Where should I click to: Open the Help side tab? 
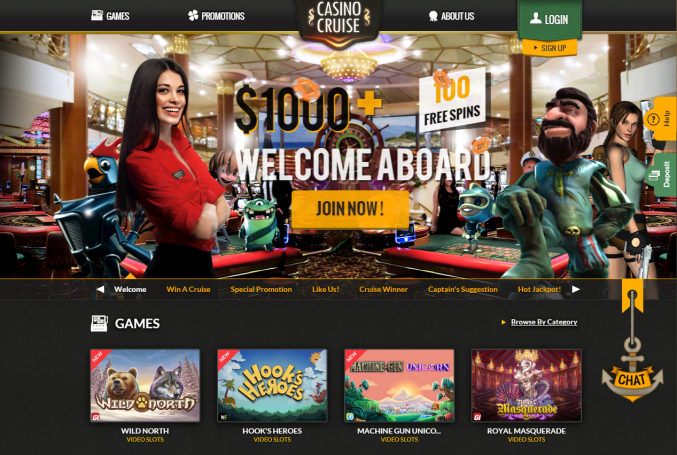[x=660, y=119]
